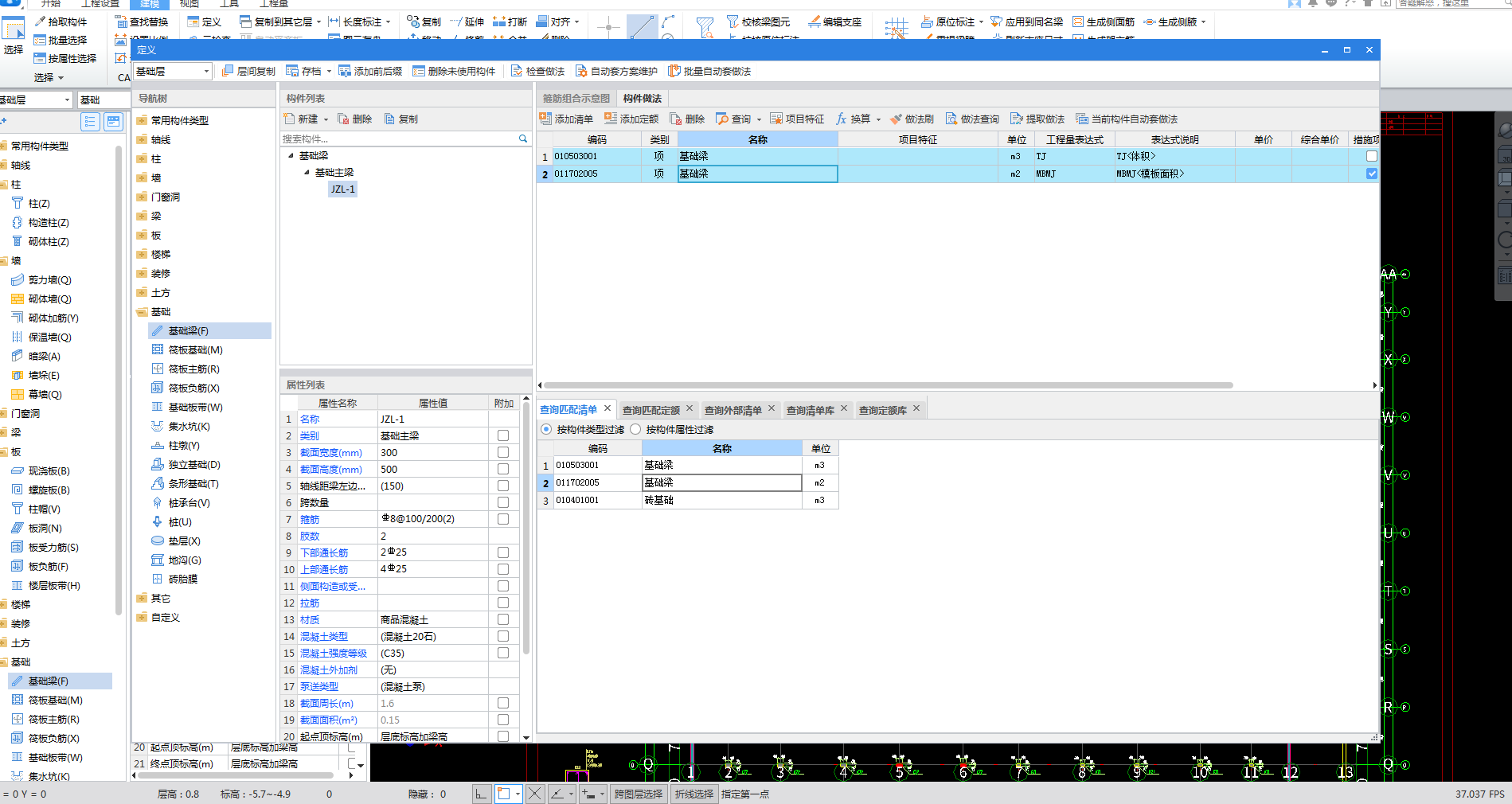The width and height of the screenshot is (1512, 804).
Task: Uncheck 措施项 box for row 011702005
Action: (1371, 174)
